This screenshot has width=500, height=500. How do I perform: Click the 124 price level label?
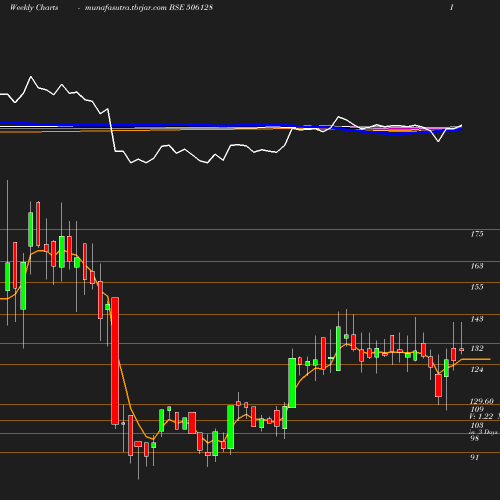point(477,369)
